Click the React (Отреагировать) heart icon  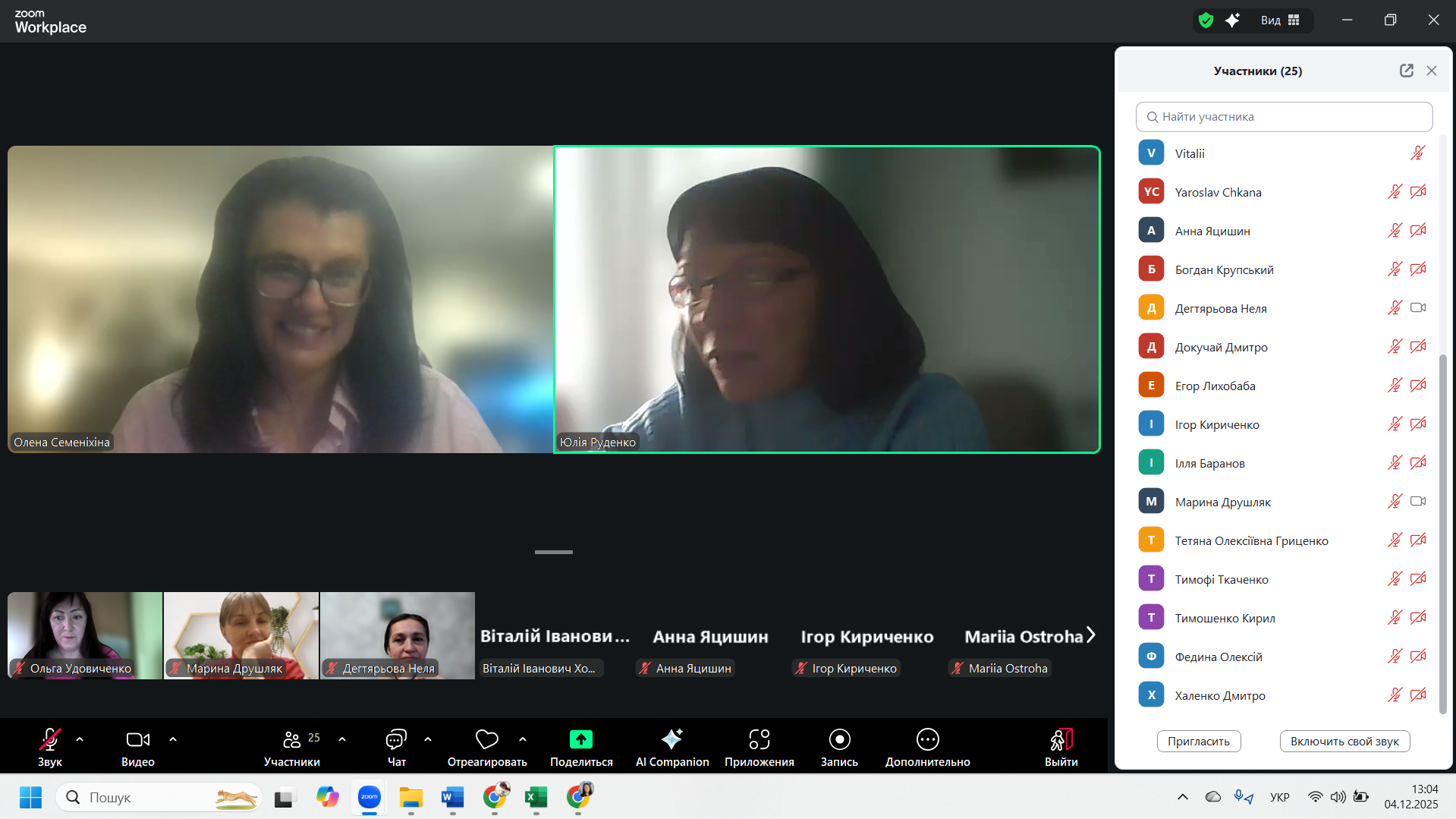486,740
